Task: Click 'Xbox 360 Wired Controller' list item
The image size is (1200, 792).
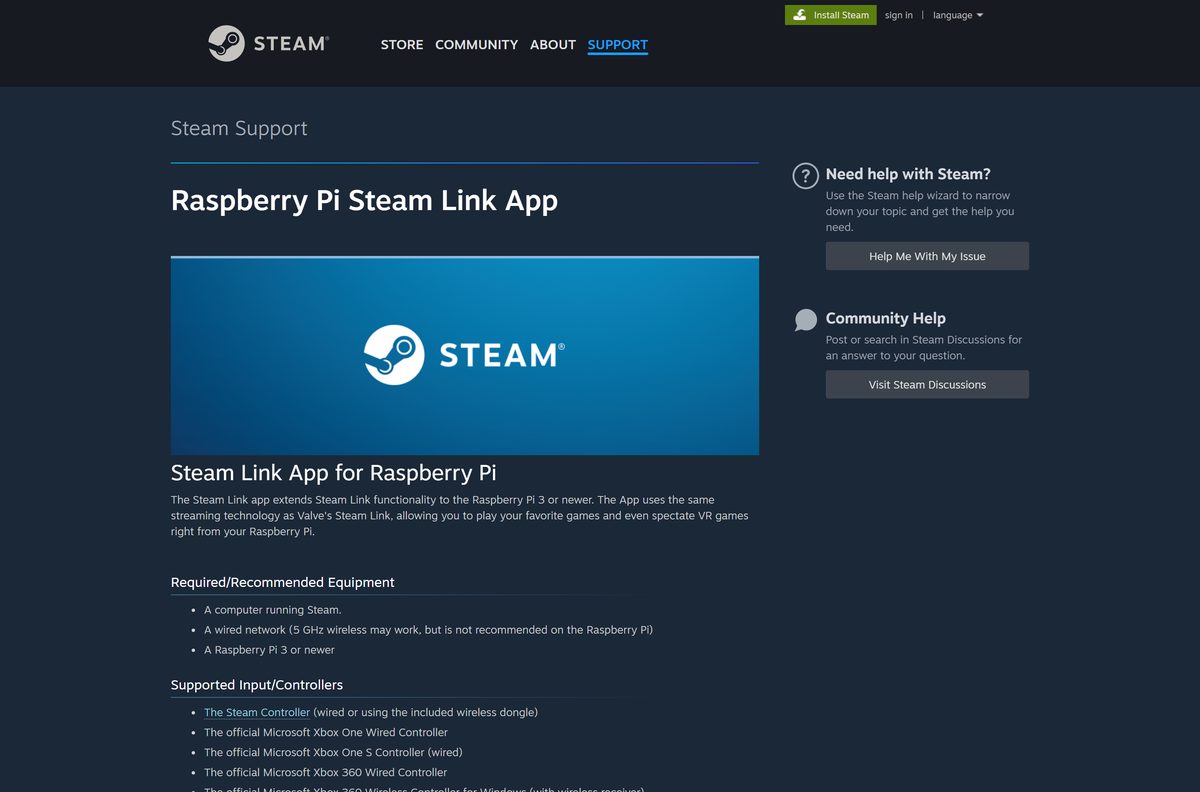Action: pos(326,772)
